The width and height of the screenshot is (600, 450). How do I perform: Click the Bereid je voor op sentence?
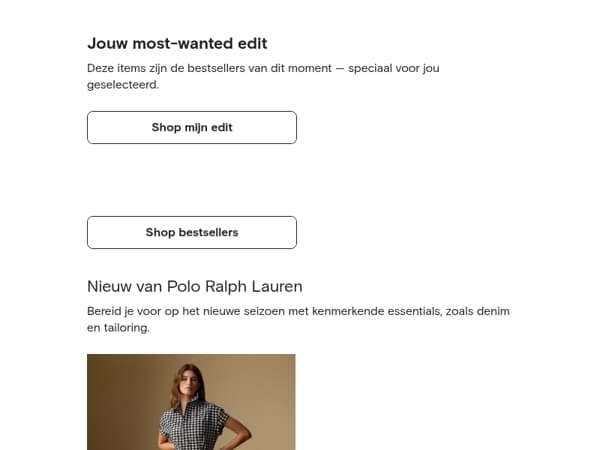coord(298,319)
